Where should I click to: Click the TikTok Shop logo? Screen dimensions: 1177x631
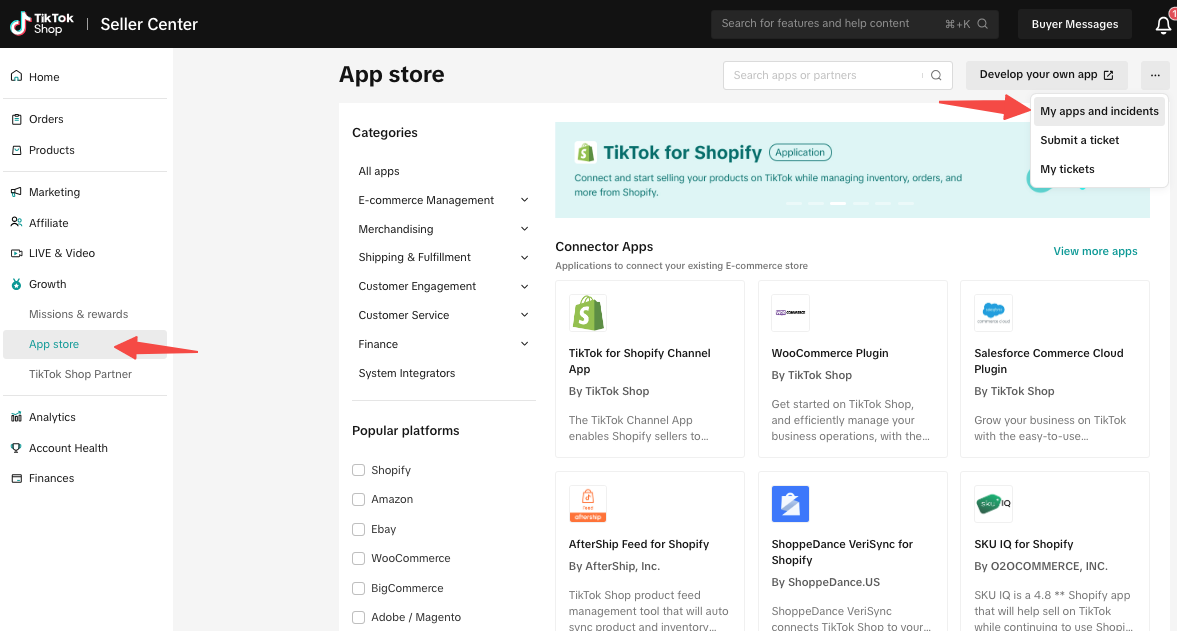[42, 24]
